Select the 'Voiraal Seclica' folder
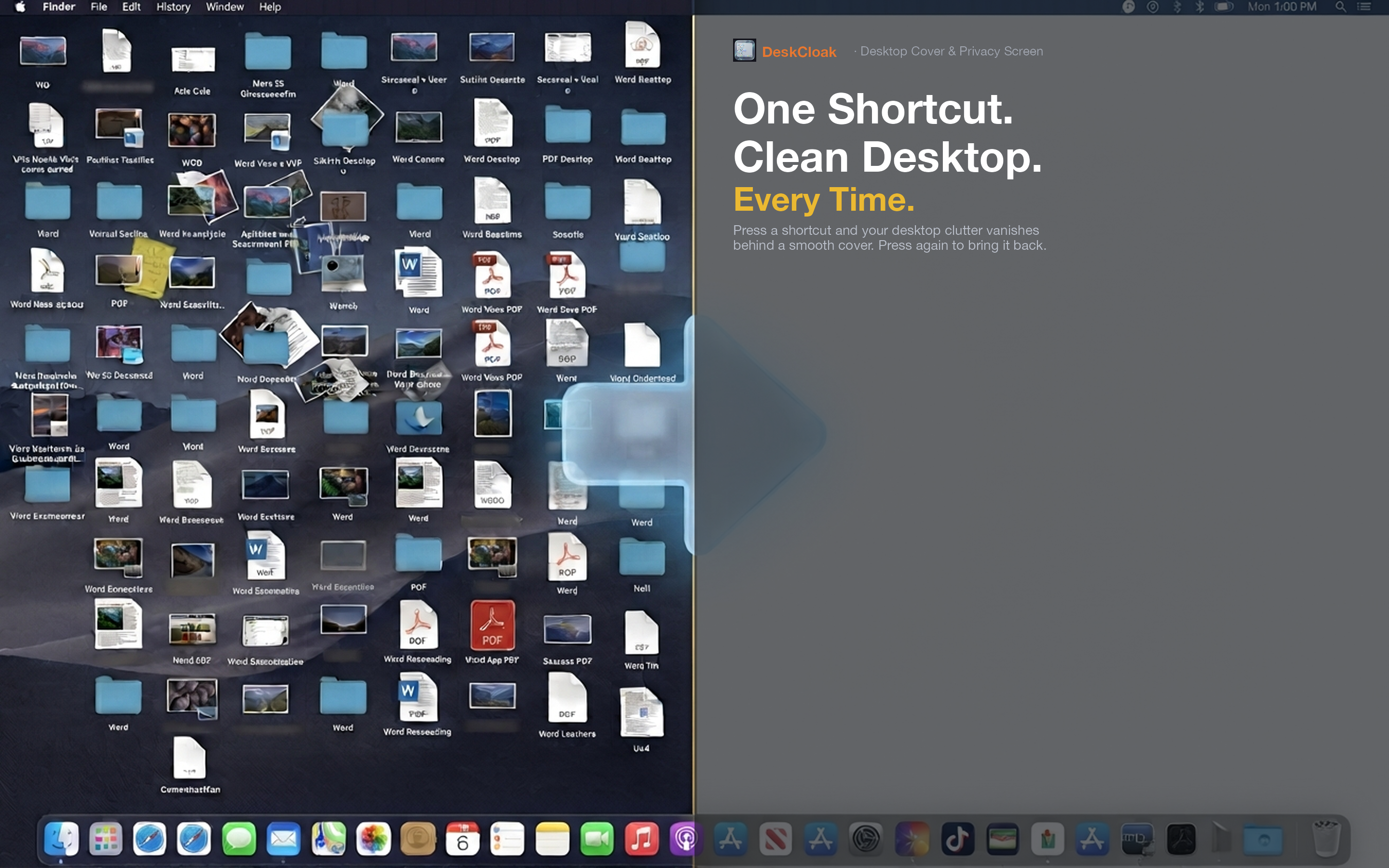 pos(119,201)
